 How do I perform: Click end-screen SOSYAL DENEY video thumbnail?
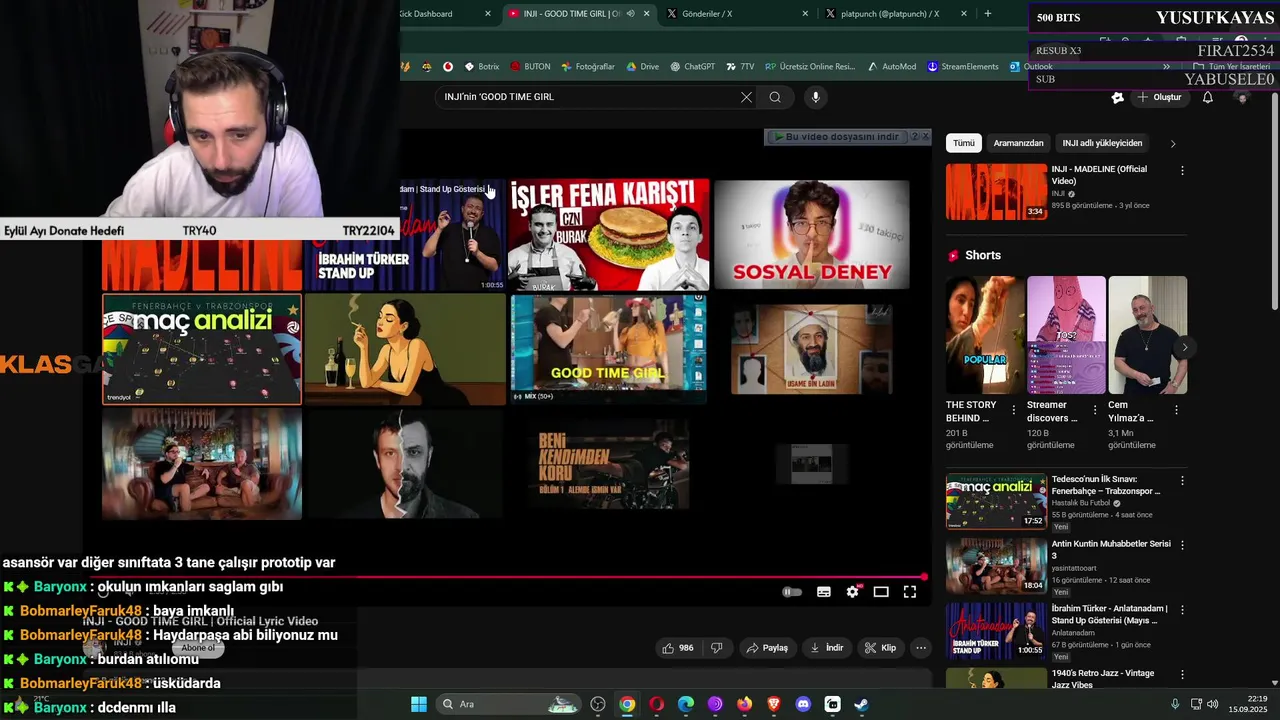pyautogui.click(x=812, y=235)
